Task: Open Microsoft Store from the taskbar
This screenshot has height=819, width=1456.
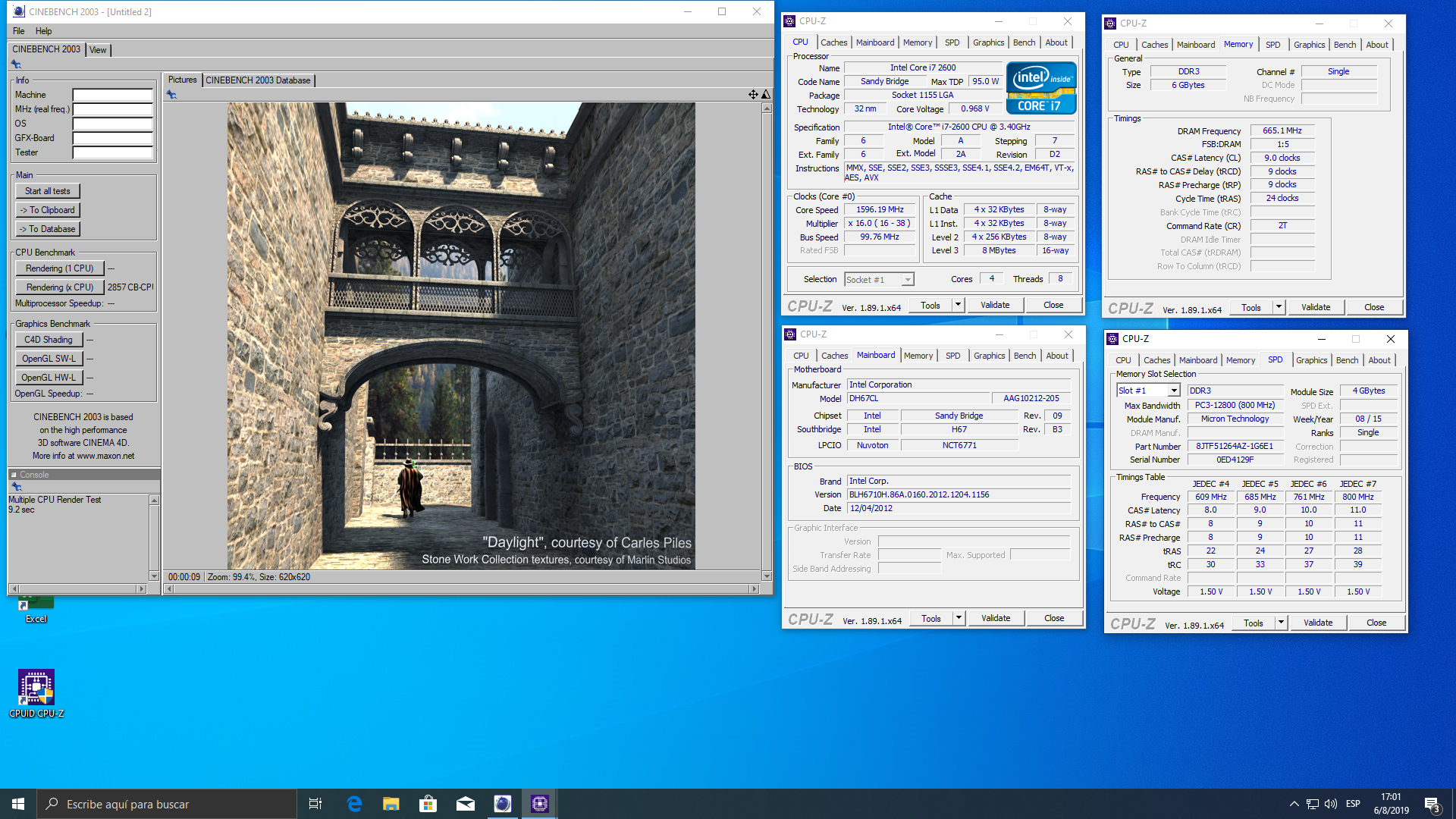Action: click(428, 804)
